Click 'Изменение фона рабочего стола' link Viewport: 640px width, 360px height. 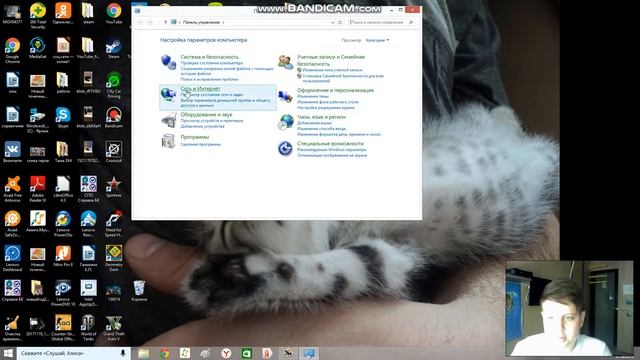coord(328,102)
